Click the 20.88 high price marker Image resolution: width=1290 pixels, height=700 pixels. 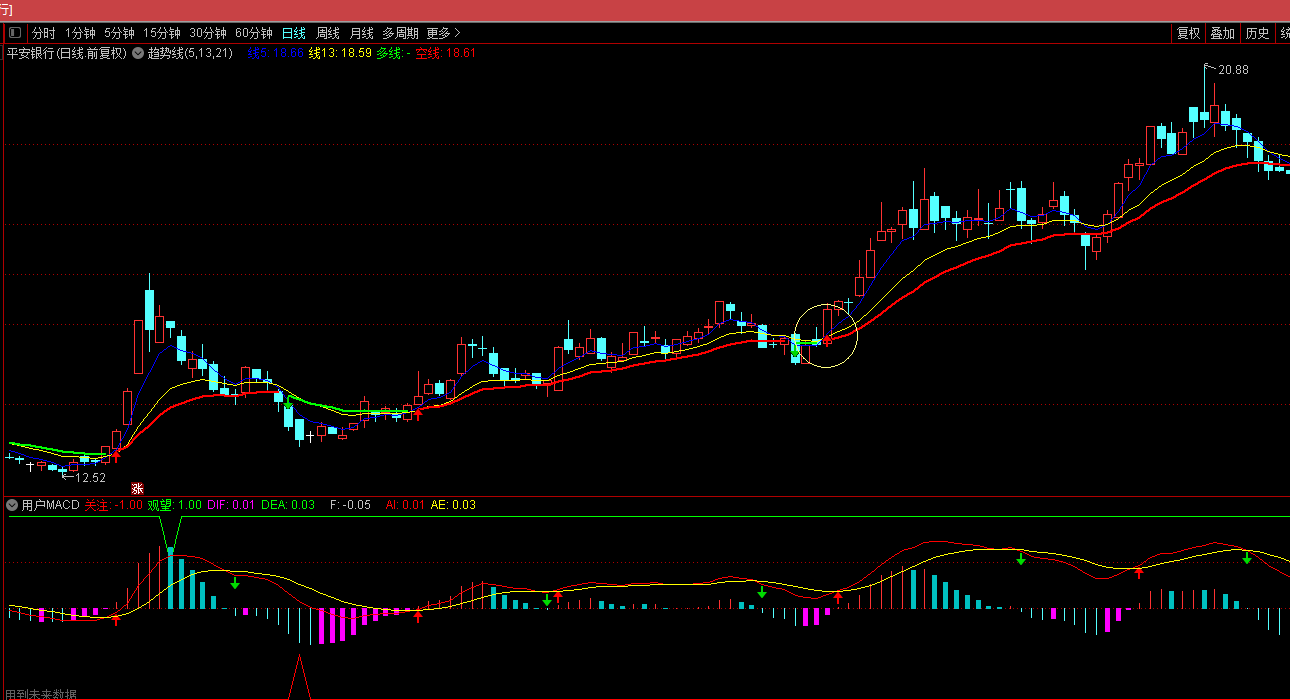(1233, 70)
